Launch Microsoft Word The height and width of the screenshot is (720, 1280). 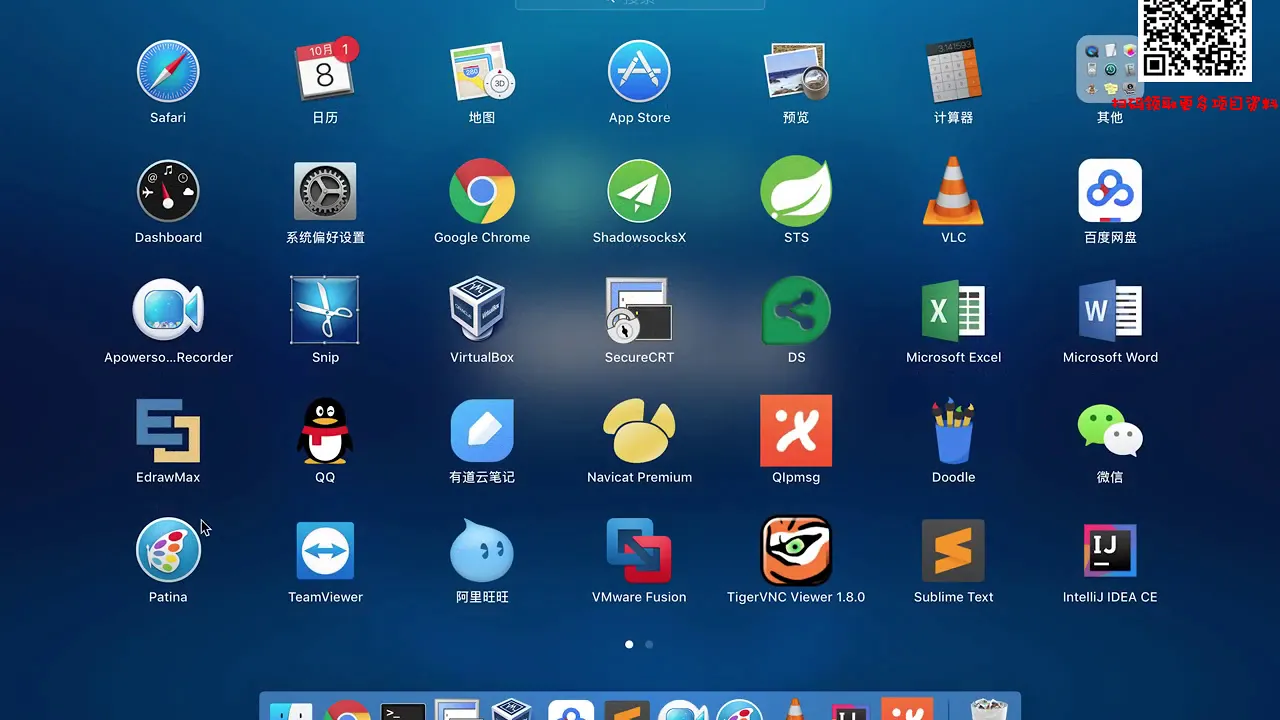click(x=1110, y=311)
